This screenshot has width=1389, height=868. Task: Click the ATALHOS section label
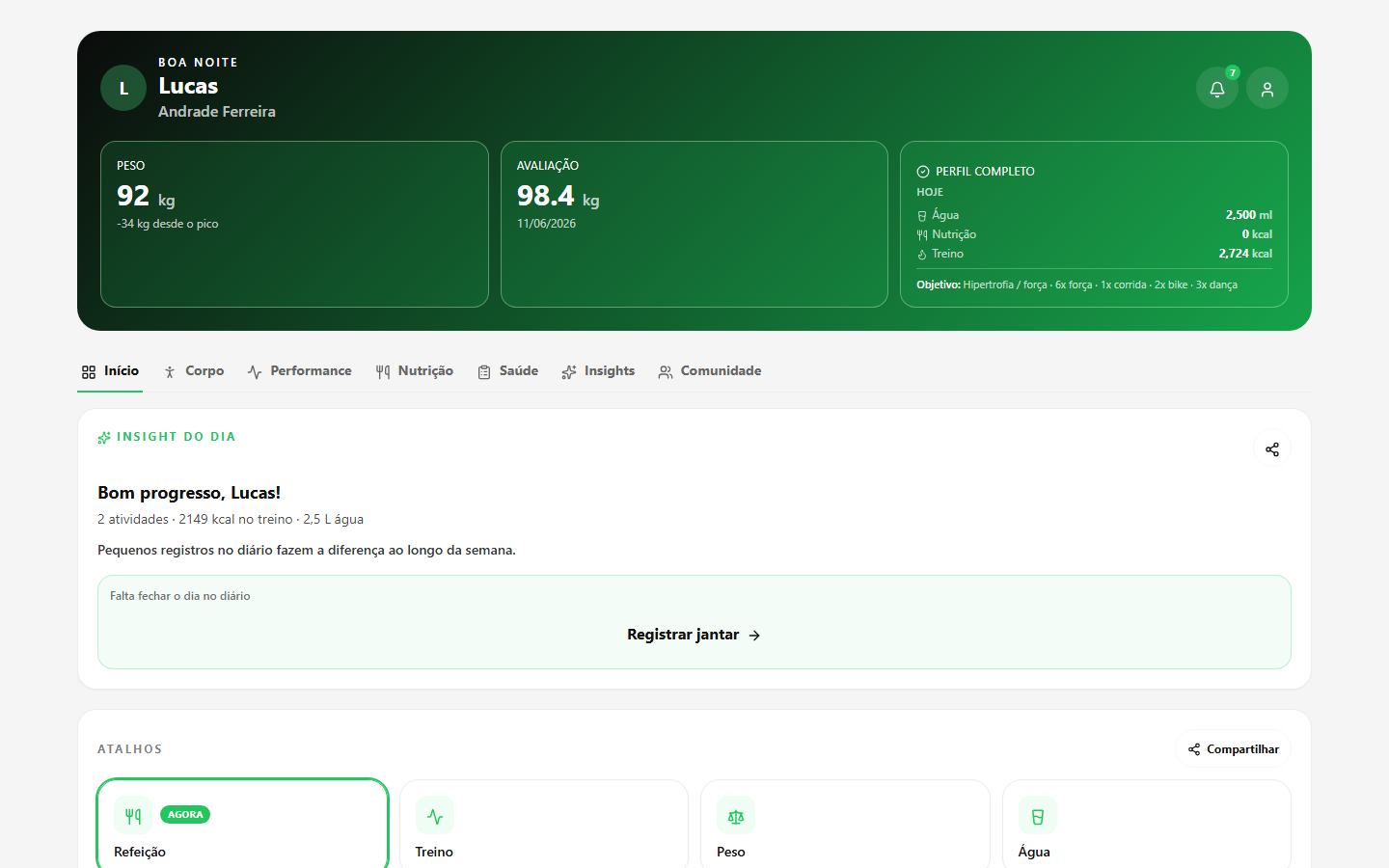point(130,749)
